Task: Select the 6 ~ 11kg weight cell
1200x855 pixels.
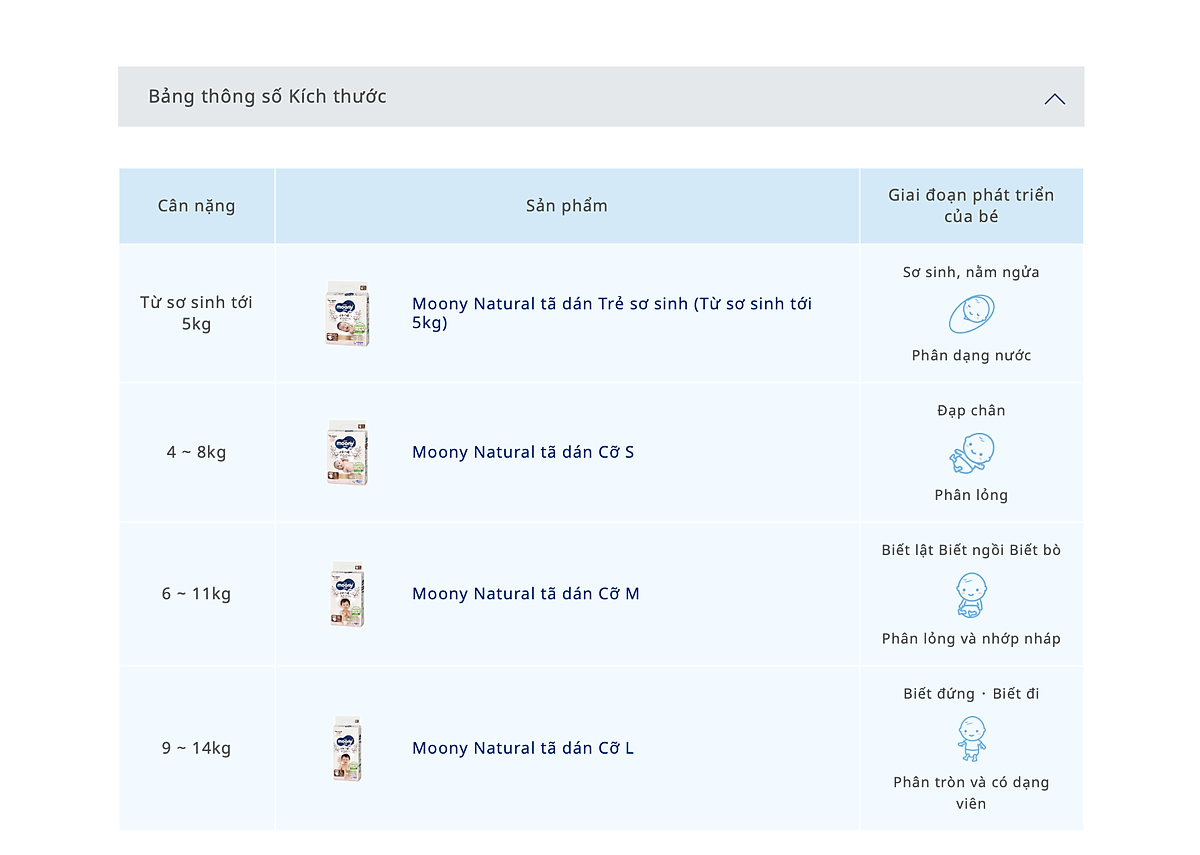Action: (x=197, y=594)
